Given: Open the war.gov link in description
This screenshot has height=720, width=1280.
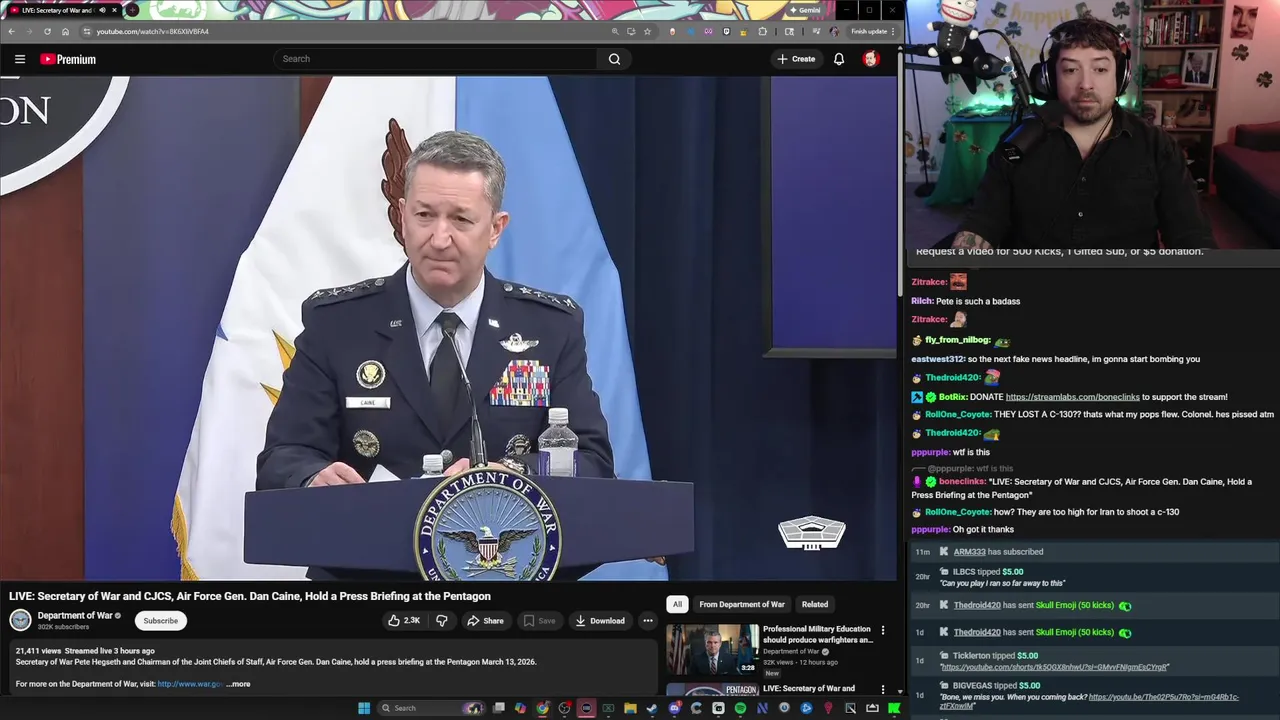Looking at the screenshot, I should (x=190, y=684).
